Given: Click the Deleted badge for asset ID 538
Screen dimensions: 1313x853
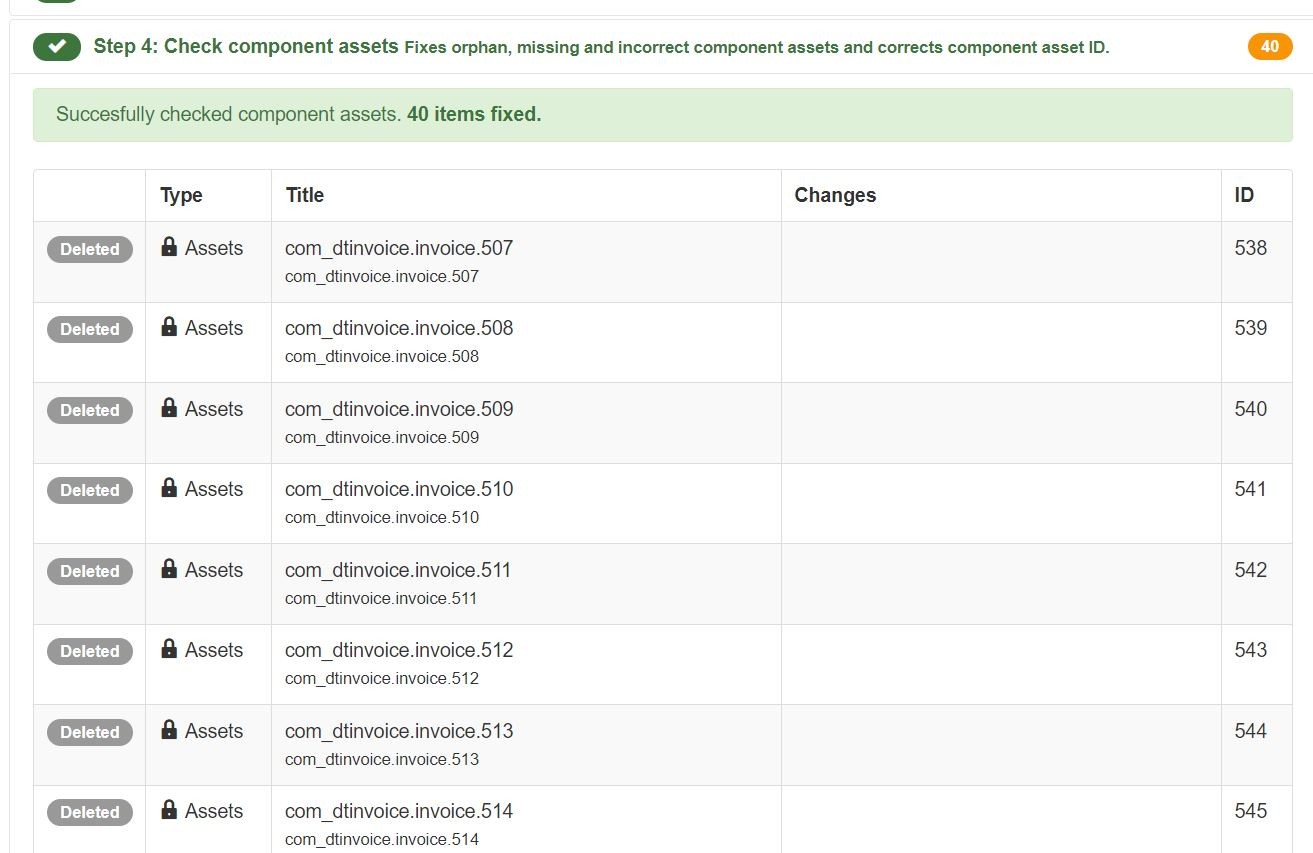Looking at the screenshot, I should pyautogui.click(x=90, y=250).
